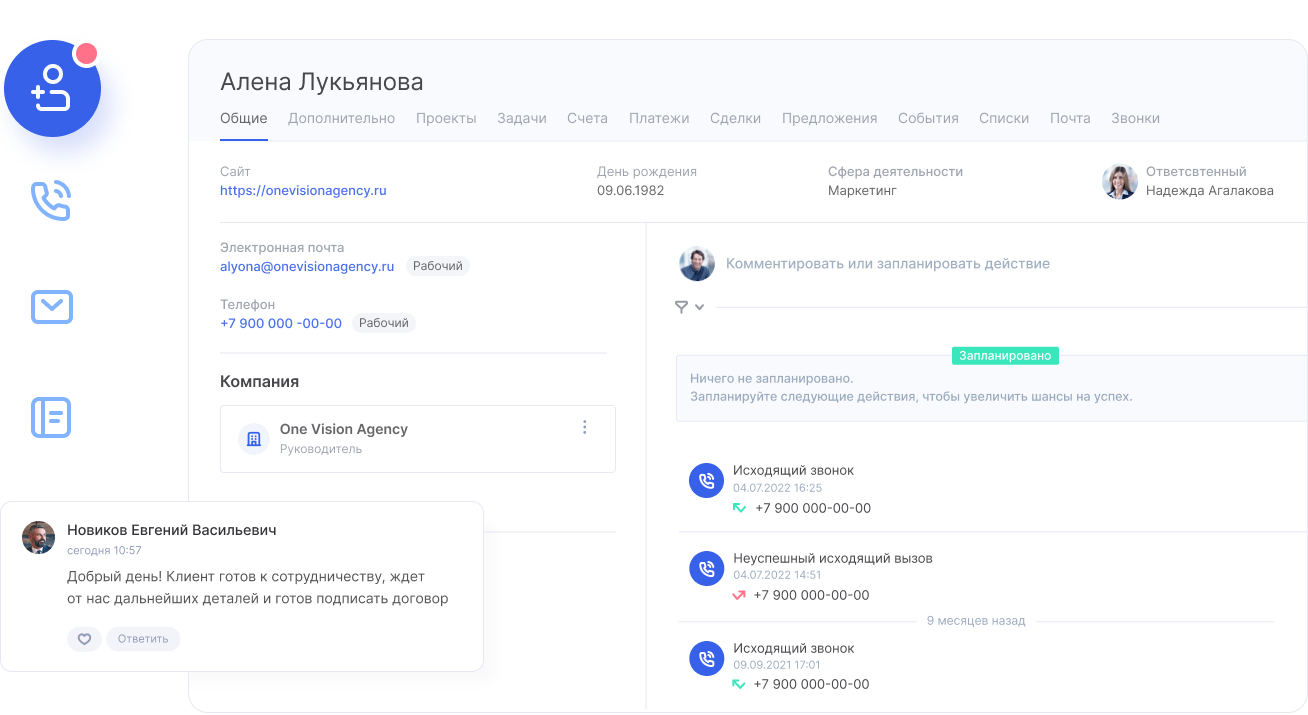Click the add contact icon with red badge
The height and width of the screenshot is (715, 1308).
point(53,88)
